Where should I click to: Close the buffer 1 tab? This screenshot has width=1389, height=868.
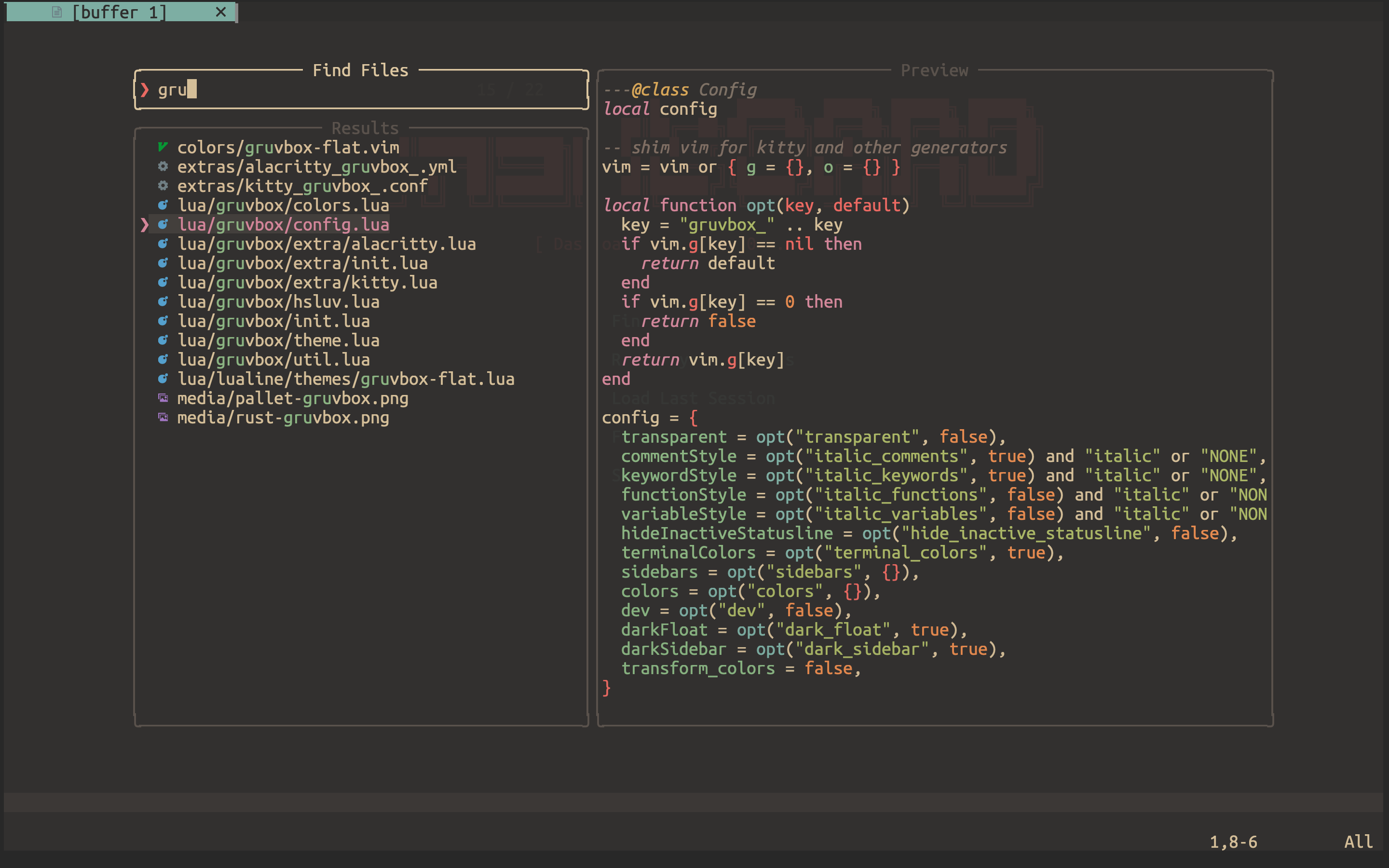click(x=220, y=12)
